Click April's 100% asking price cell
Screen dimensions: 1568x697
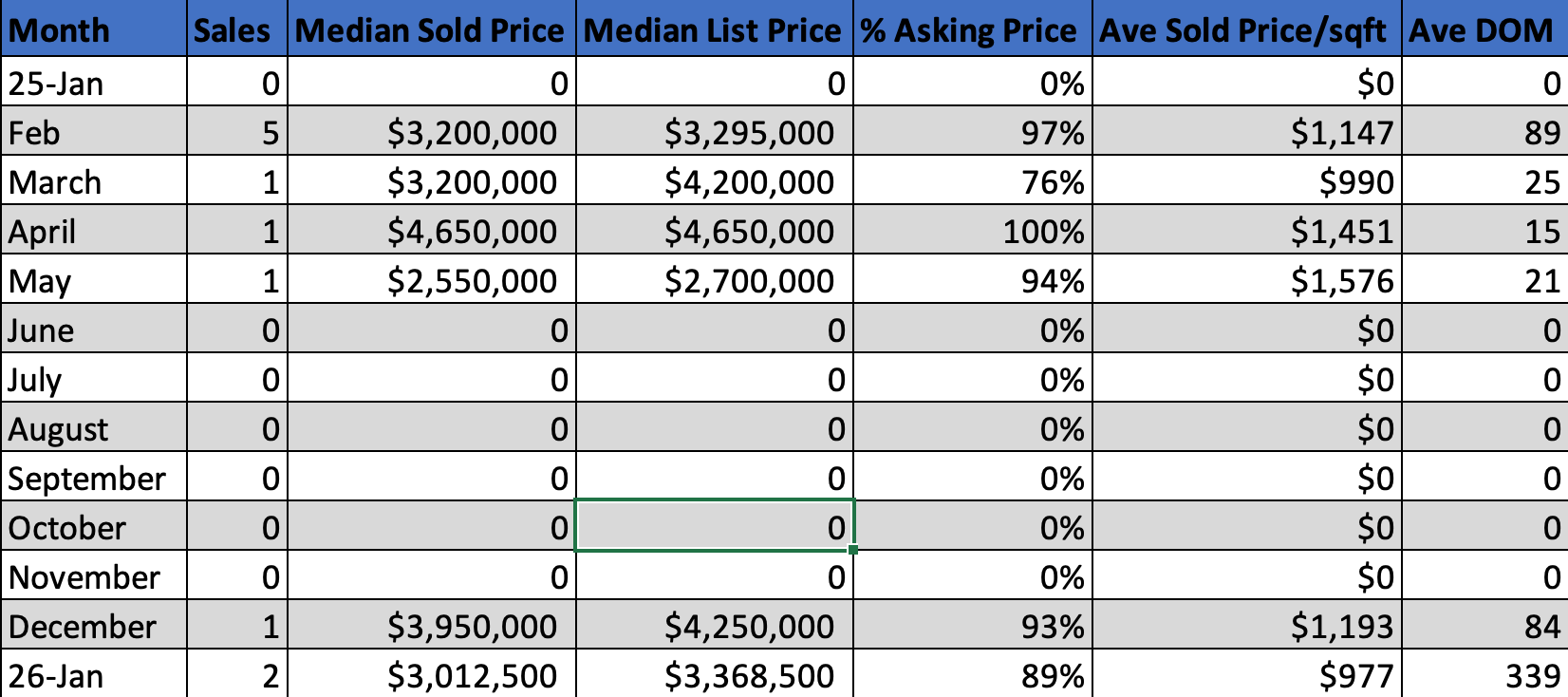coord(973,232)
